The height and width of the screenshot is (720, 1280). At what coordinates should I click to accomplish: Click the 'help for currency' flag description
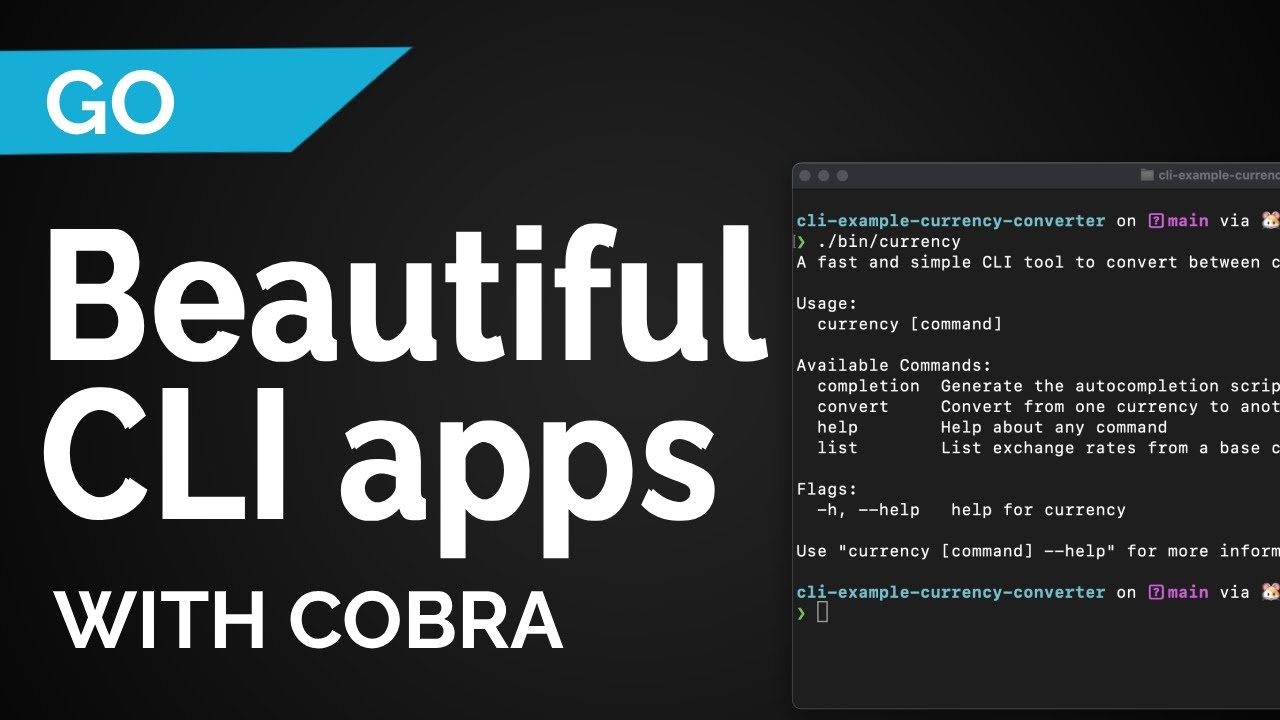pyautogui.click(x=1038, y=510)
